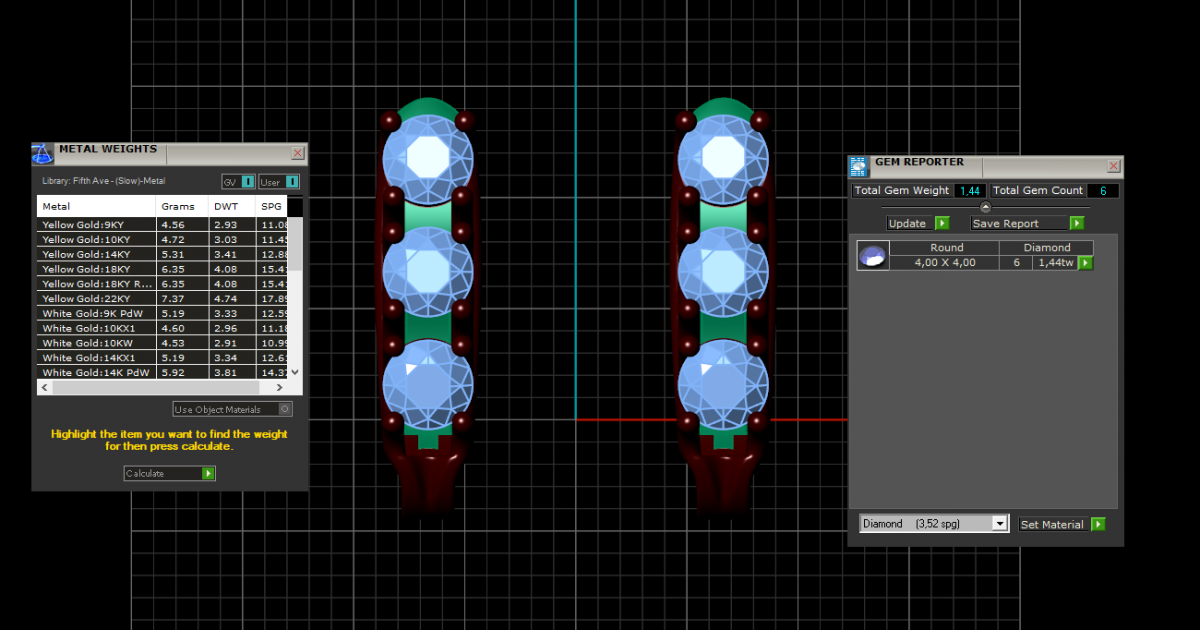Toggle the GV switch in Metal Weights
Image resolution: width=1200 pixels, height=630 pixels.
(x=239, y=182)
